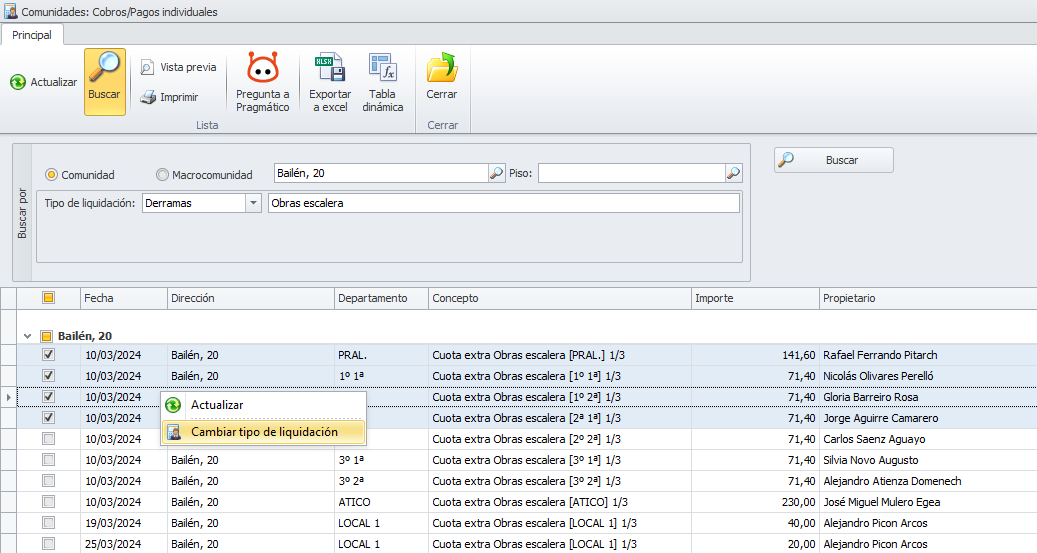Switch to the Principal ribbon tab

point(32,35)
